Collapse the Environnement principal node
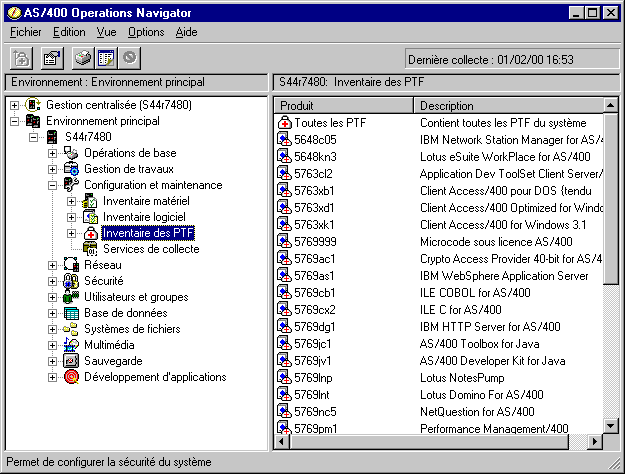Screen dimensions: 625x474 coord(14,121)
